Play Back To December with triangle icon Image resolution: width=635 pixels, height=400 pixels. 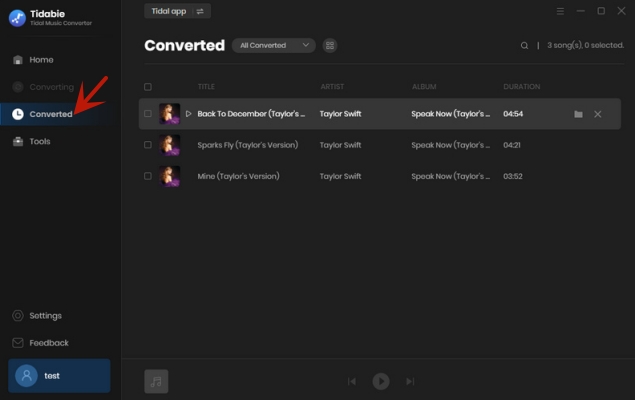(188, 114)
